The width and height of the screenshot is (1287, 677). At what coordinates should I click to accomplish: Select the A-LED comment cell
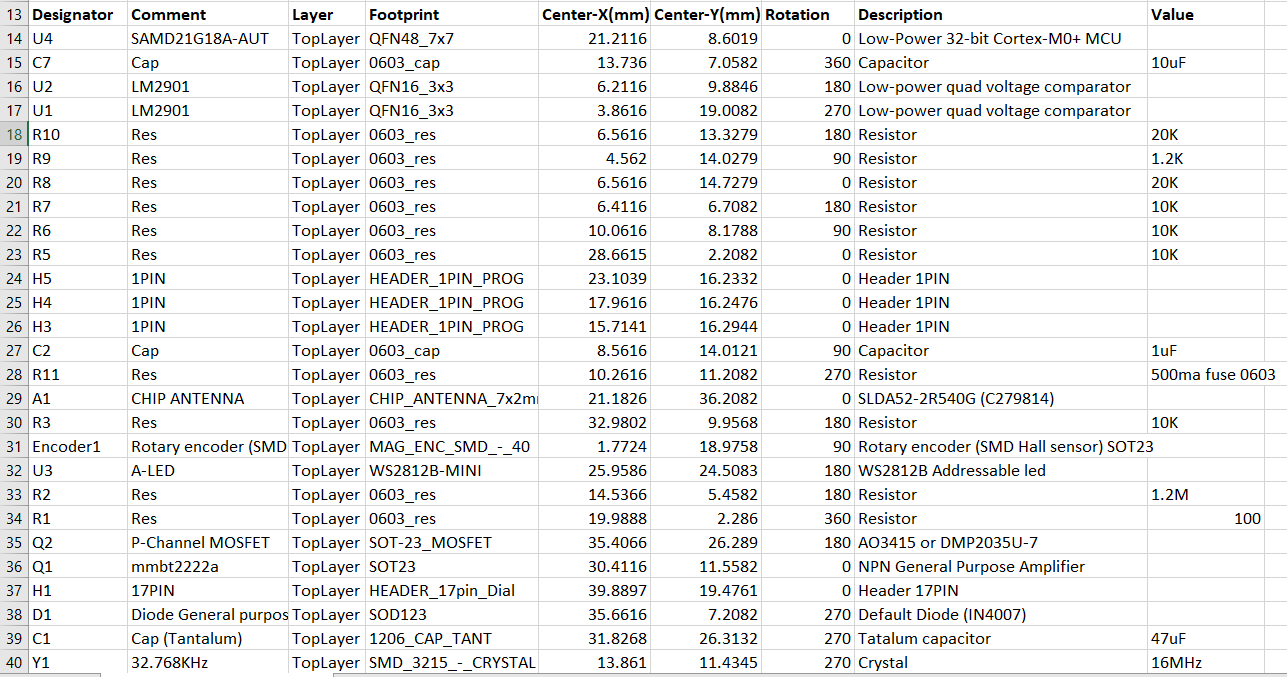(x=209, y=471)
